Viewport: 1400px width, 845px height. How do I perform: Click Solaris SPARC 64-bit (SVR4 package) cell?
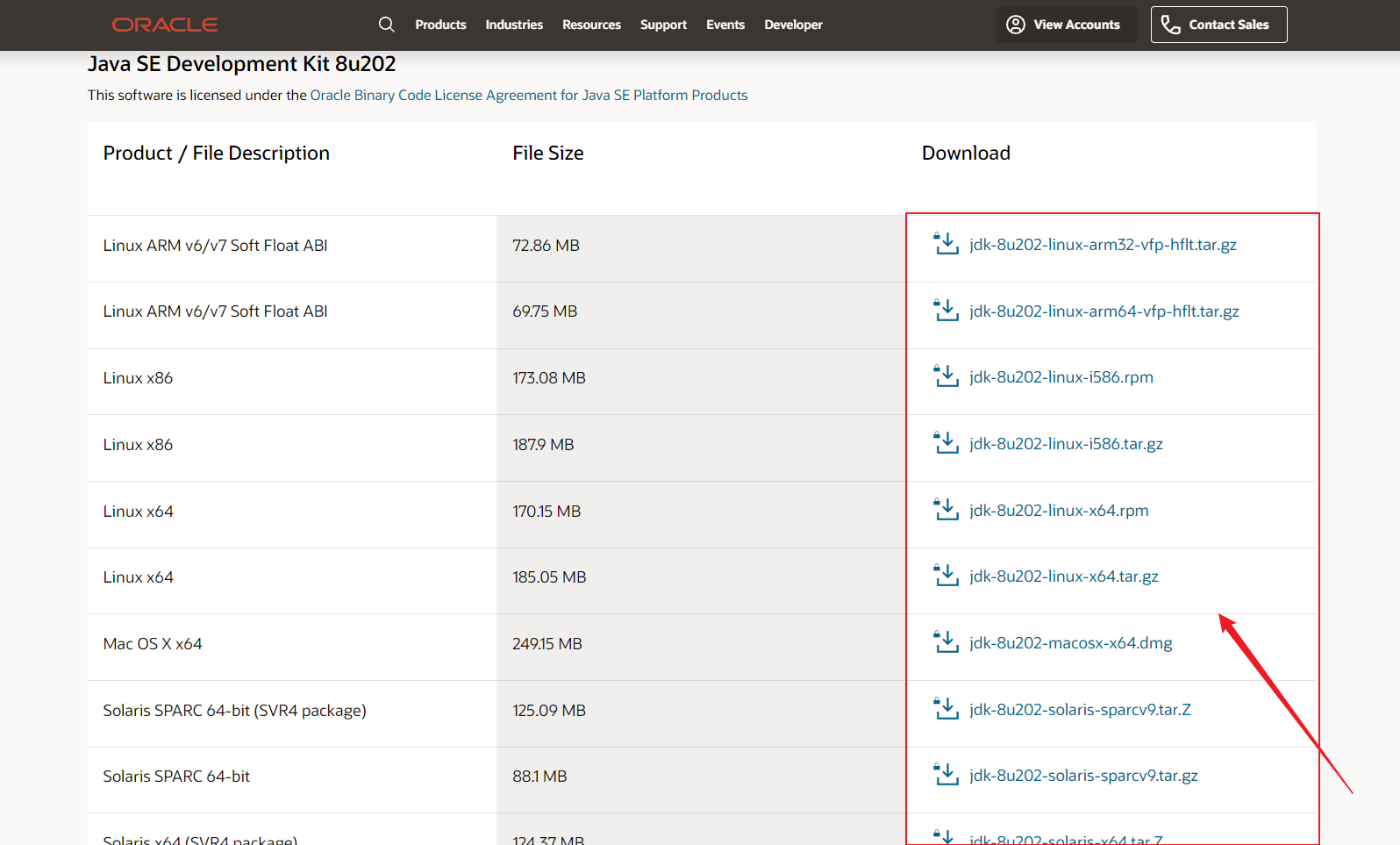click(x=292, y=714)
